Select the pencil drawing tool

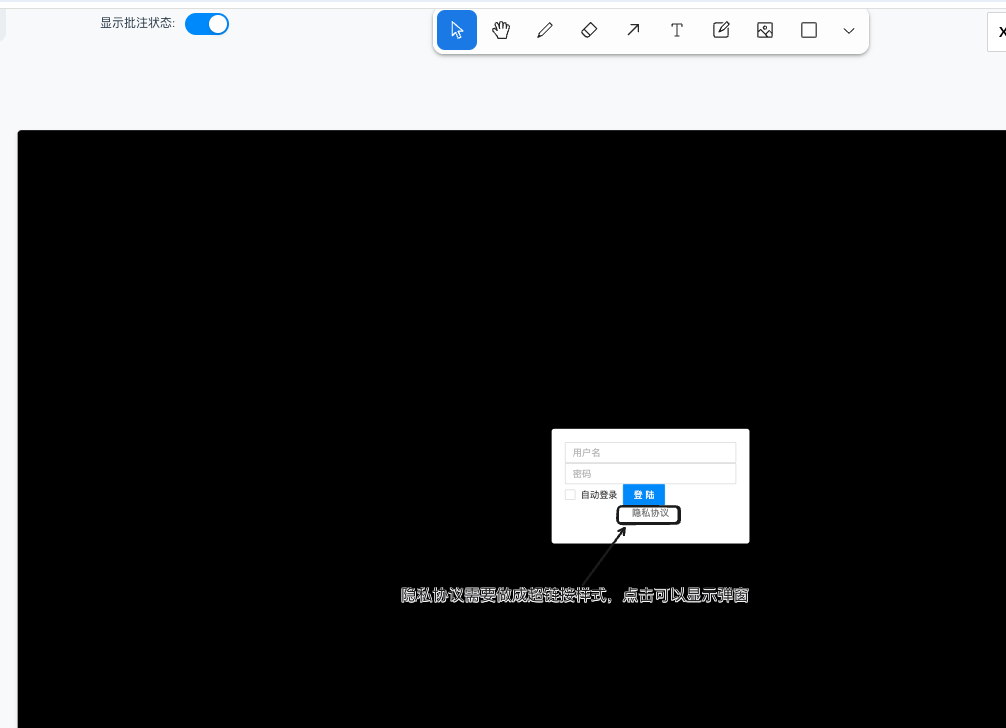pyautogui.click(x=544, y=30)
